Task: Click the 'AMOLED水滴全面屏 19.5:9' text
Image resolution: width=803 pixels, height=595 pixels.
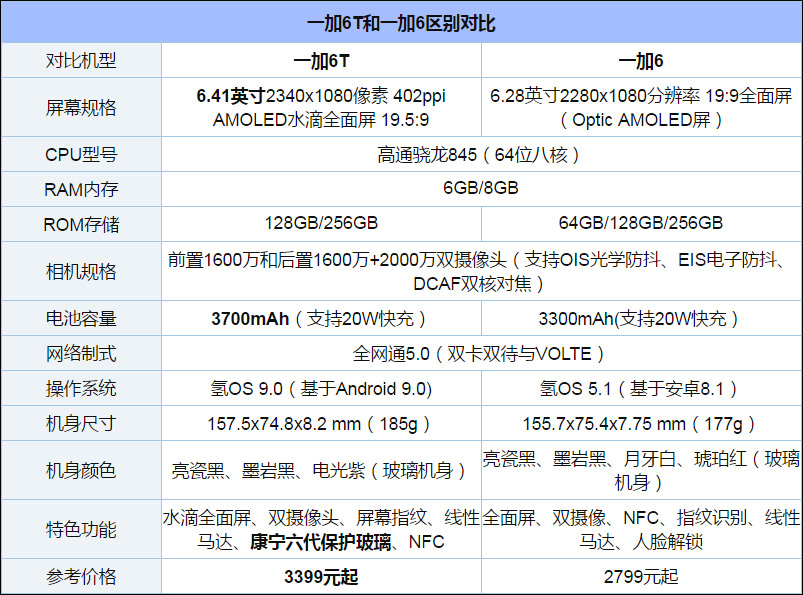Action: (x=321, y=120)
